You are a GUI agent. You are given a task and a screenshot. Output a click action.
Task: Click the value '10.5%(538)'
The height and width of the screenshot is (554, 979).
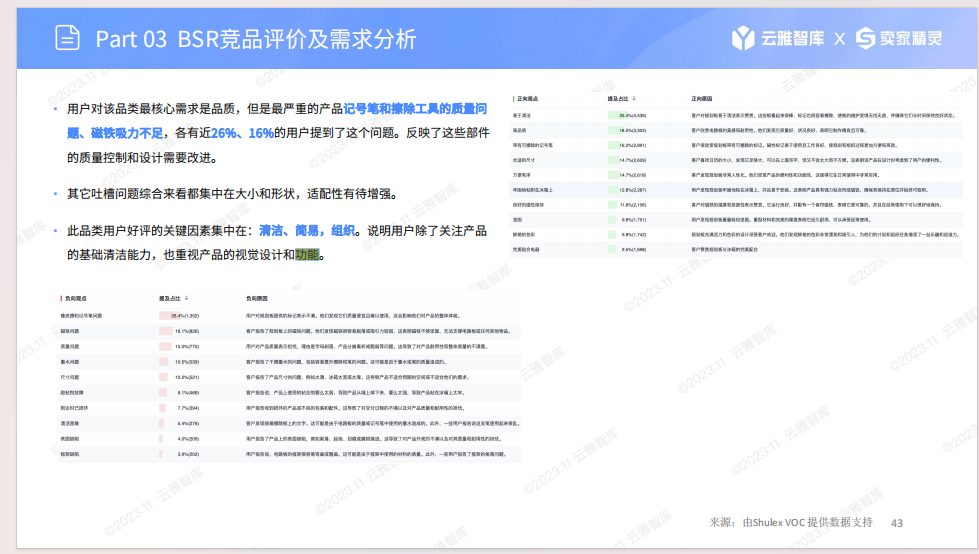click(x=187, y=362)
